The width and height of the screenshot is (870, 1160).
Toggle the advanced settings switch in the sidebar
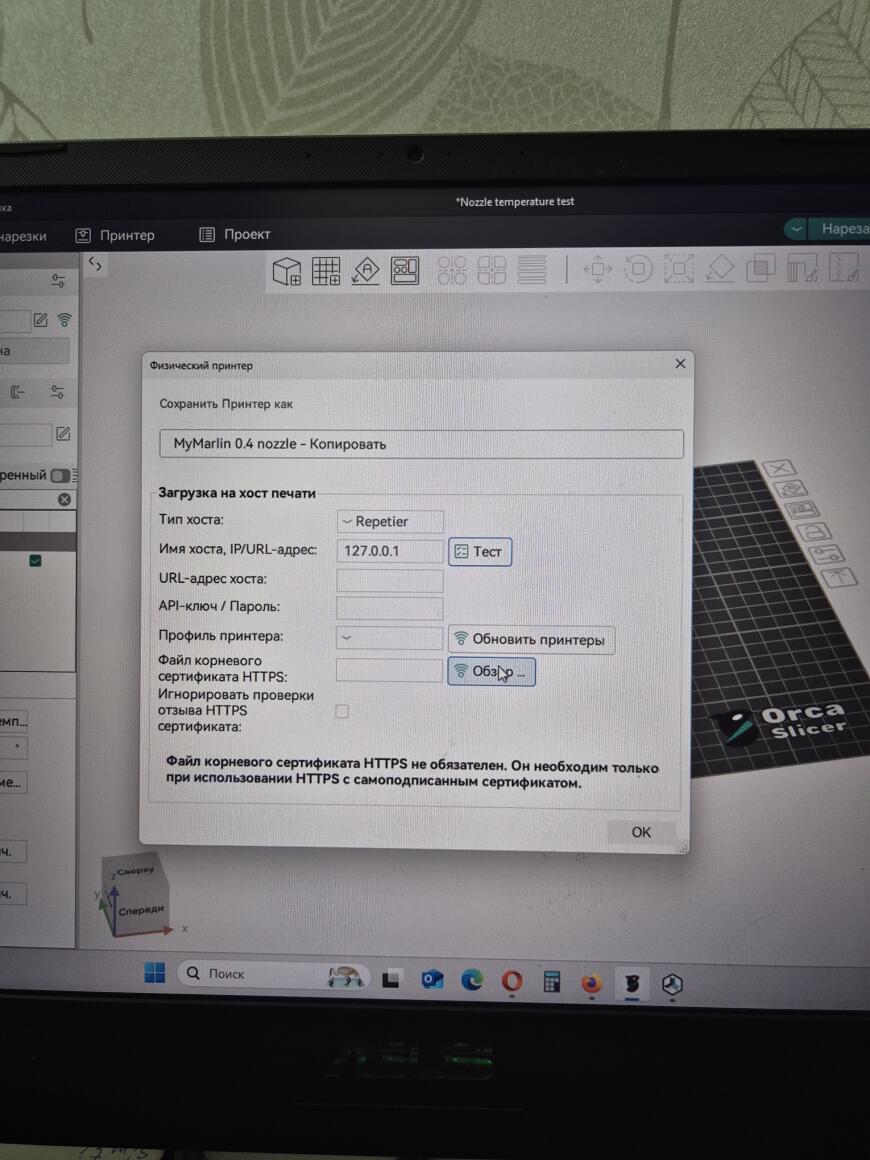click(58, 474)
